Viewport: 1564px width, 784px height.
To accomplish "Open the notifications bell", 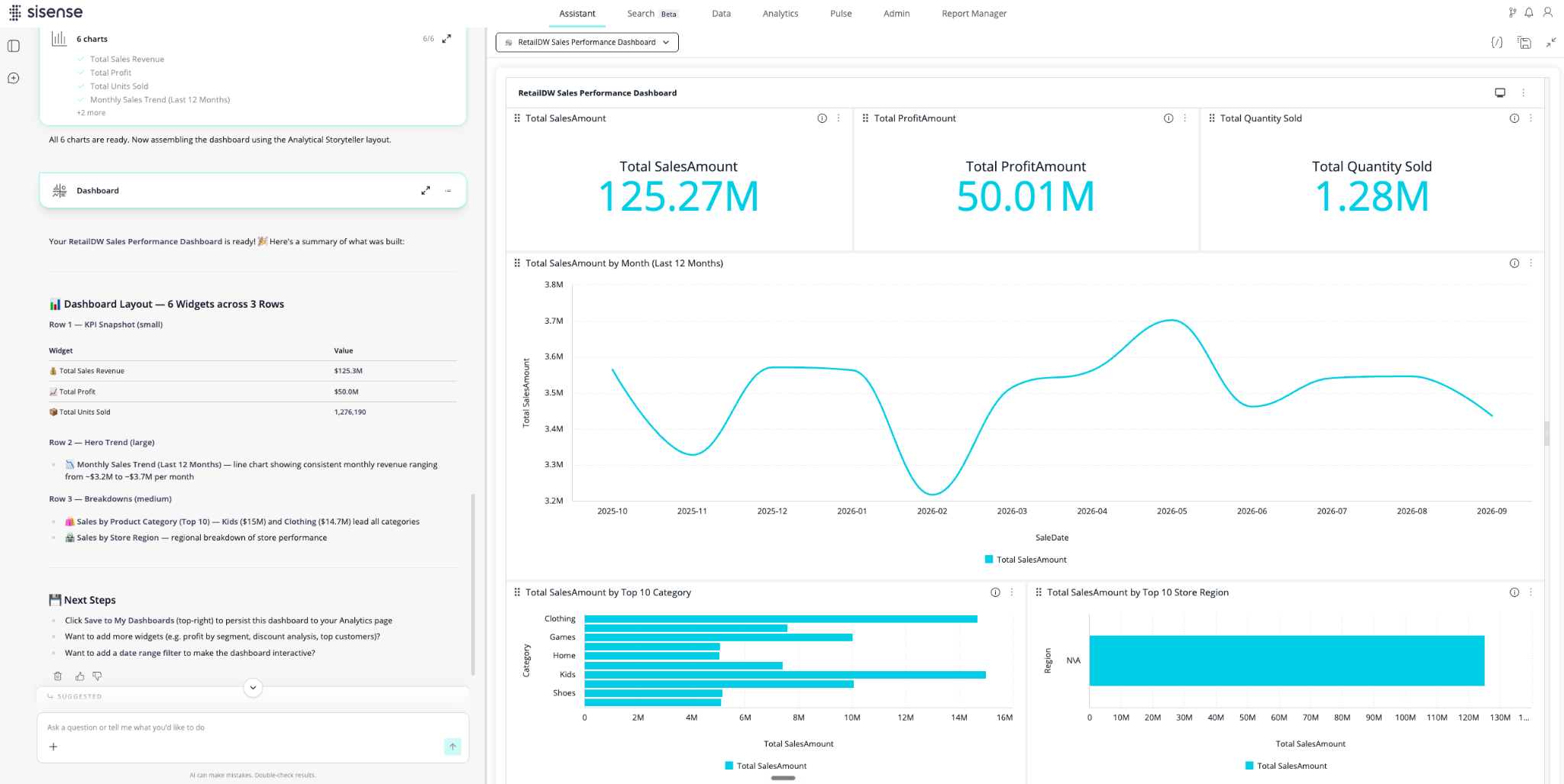I will point(1529,12).
